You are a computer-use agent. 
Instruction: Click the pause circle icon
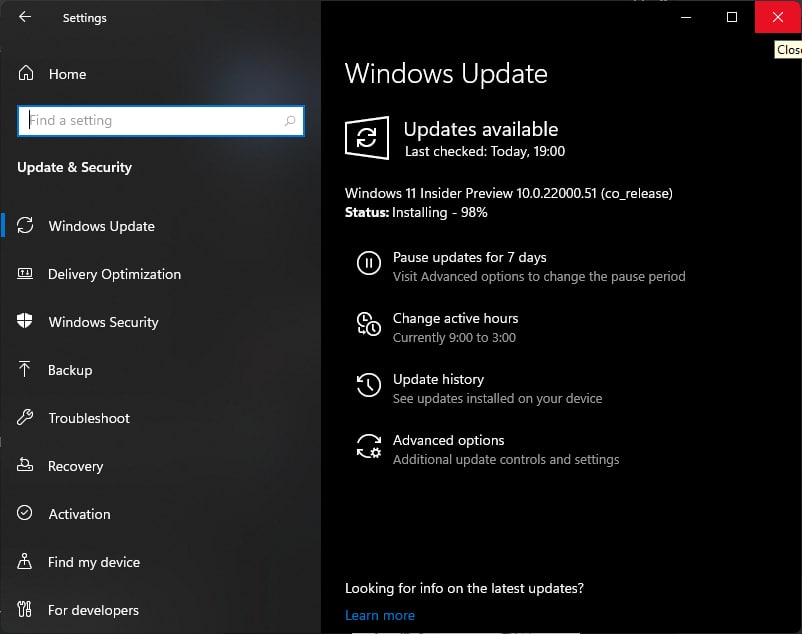pyautogui.click(x=368, y=263)
